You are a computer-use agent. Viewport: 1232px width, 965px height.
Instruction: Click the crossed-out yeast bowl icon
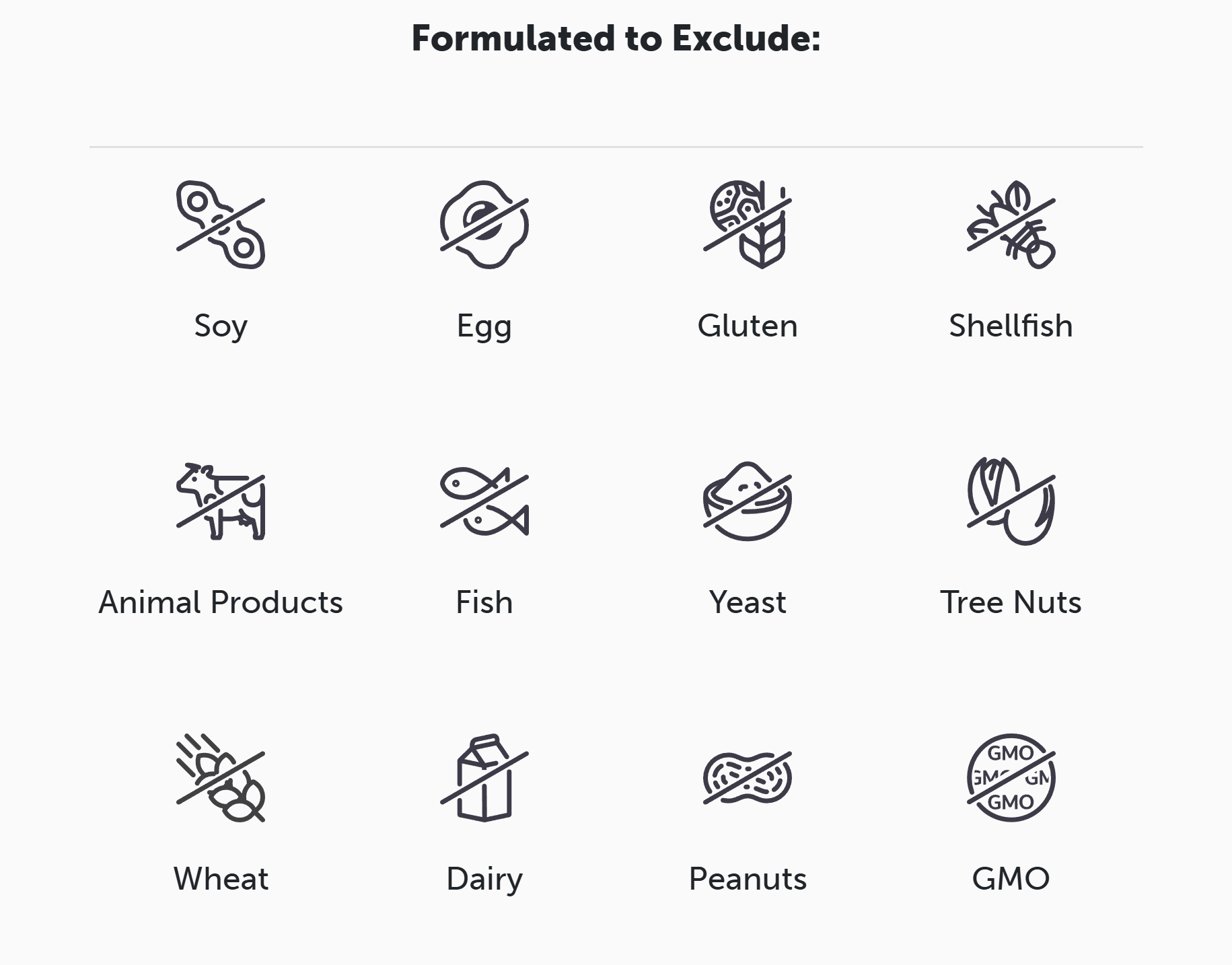(748, 501)
